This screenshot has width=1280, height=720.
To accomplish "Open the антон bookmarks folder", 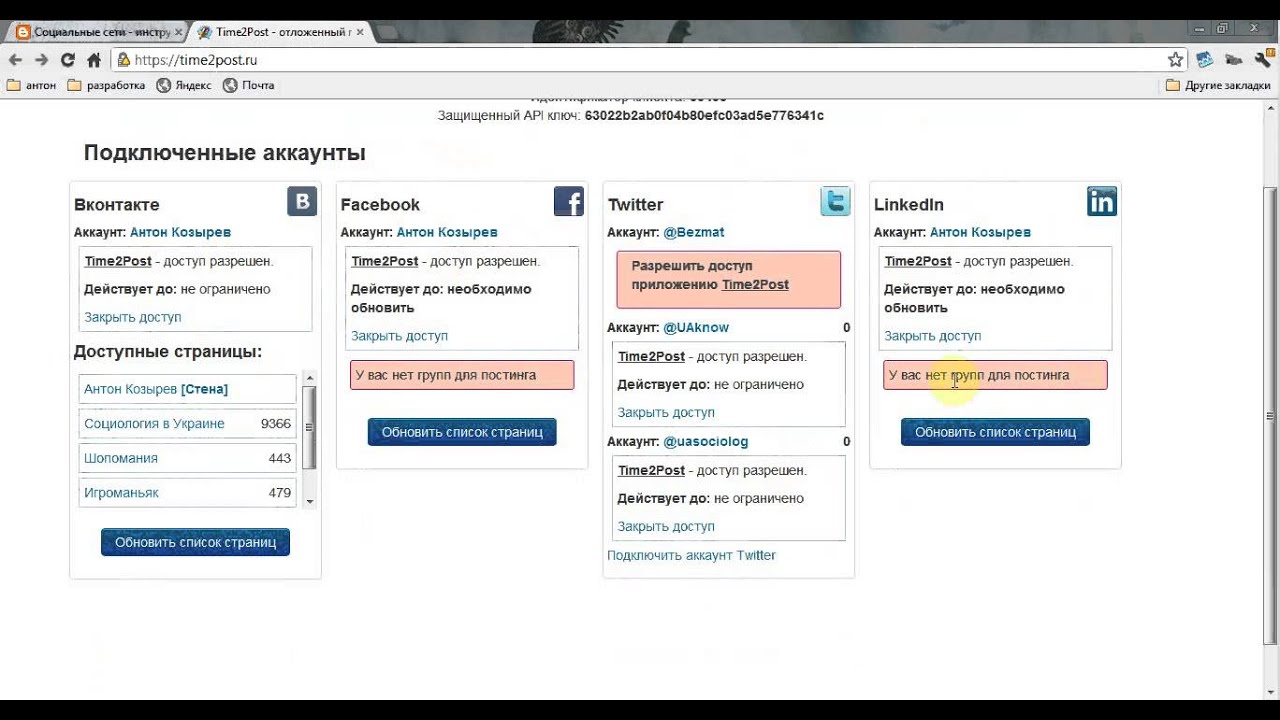I will pyautogui.click(x=32, y=86).
